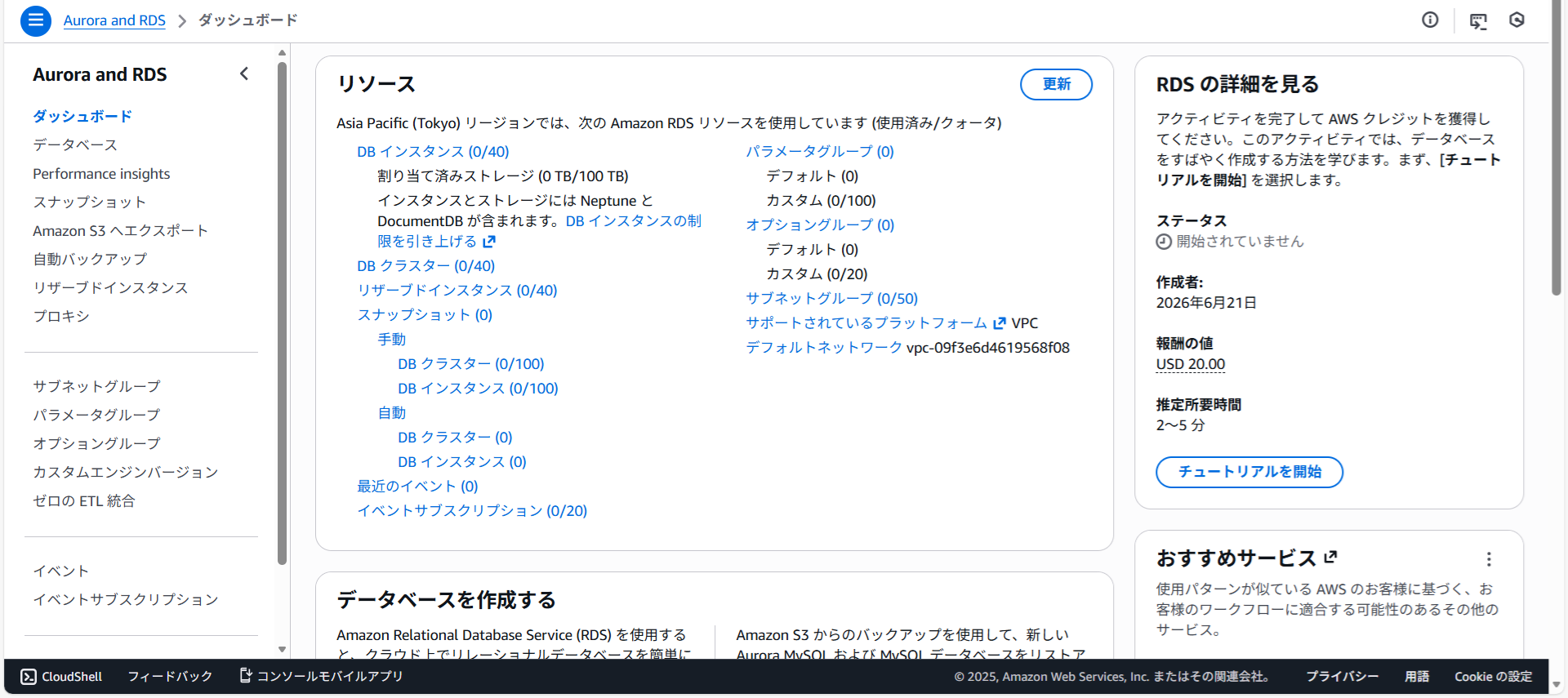The width and height of the screenshot is (1568, 698).
Task: Open the console mobile app link icon
Action: (245, 676)
